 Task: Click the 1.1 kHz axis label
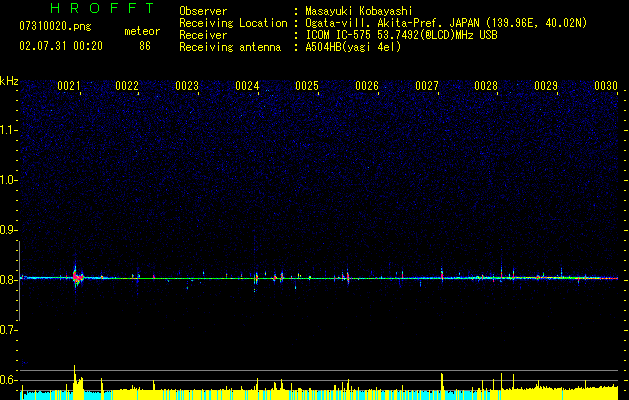click(8, 130)
